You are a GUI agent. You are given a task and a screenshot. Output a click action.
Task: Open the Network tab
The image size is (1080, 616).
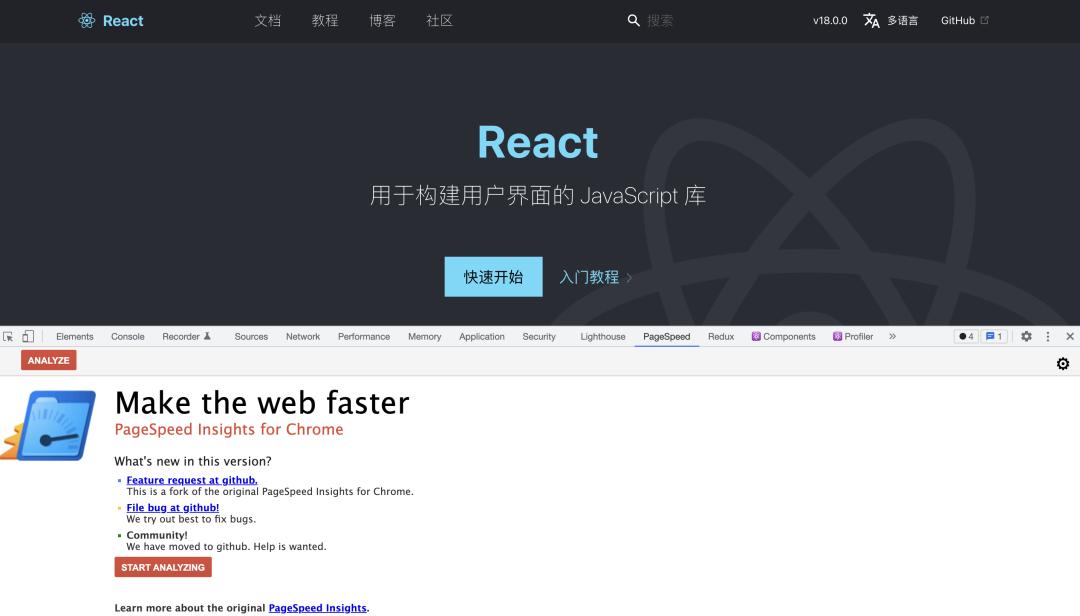pos(303,337)
